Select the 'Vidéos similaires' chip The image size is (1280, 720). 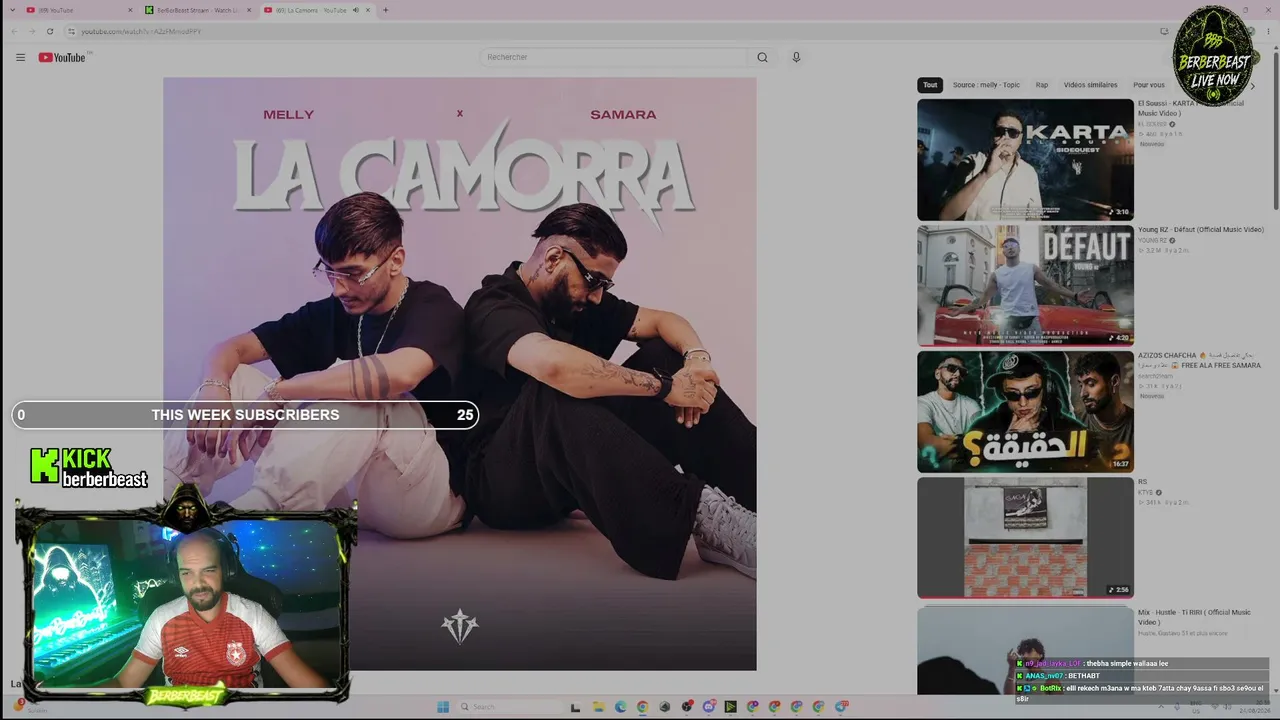1090,85
